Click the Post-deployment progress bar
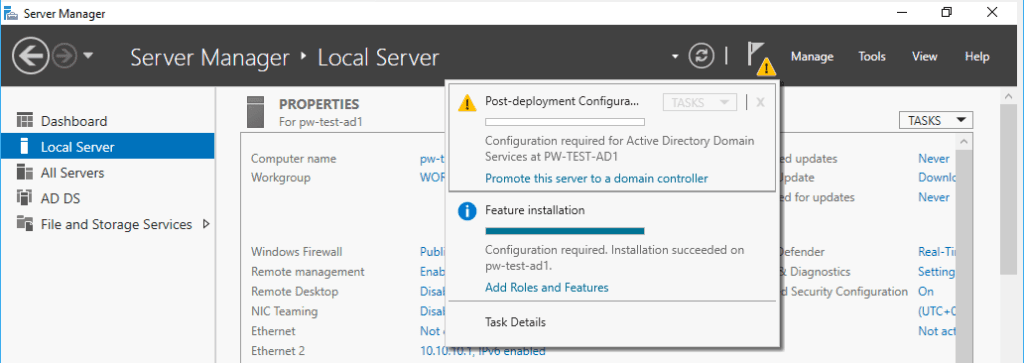This screenshot has width=1024, height=363. [565, 121]
